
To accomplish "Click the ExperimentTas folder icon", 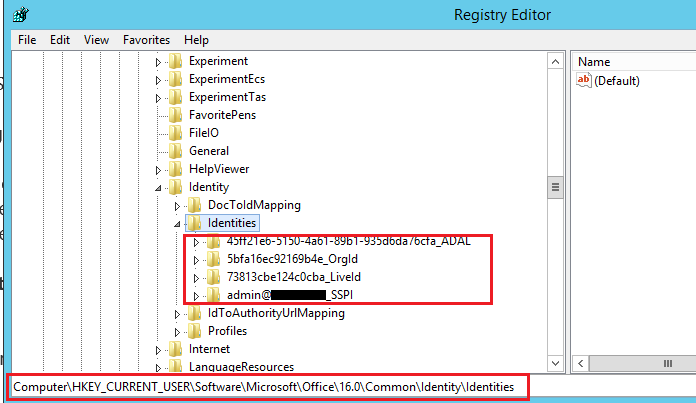I will (176, 97).
